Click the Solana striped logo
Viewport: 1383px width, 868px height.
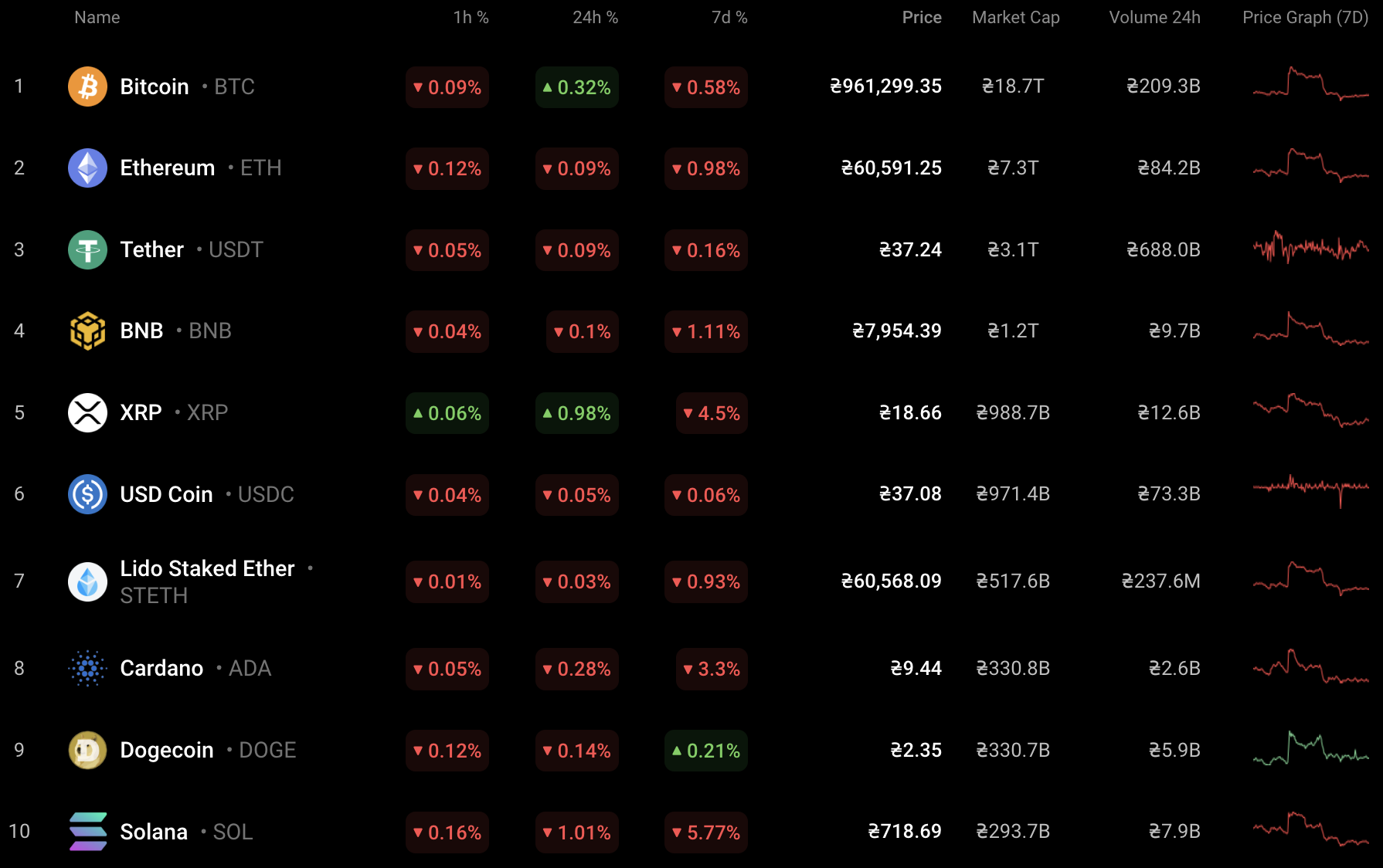(x=87, y=832)
